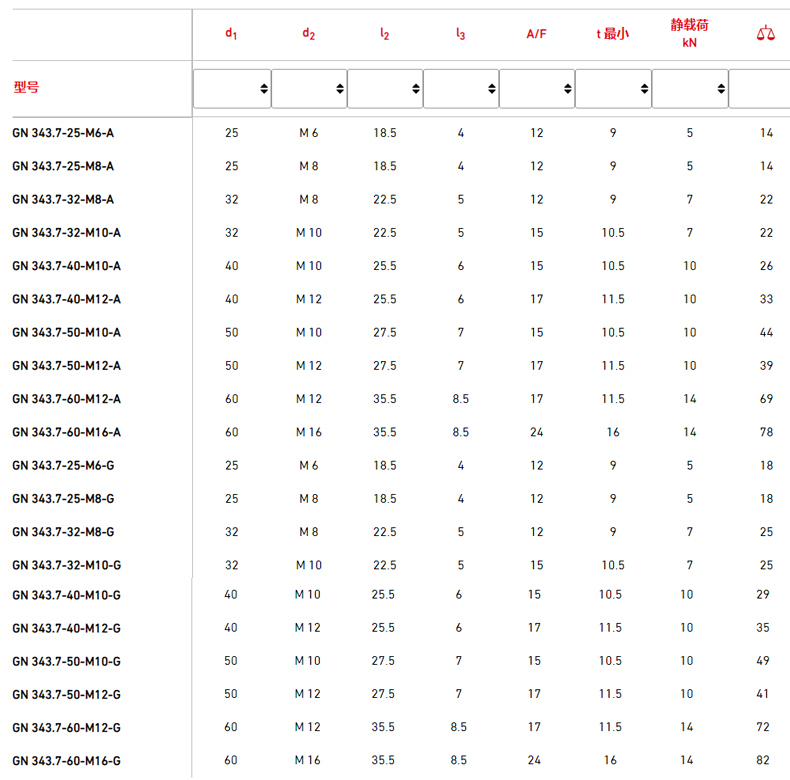Viewport: 790px width, 780px height.
Task: Click the weight column filter box
Action: (760, 89)
